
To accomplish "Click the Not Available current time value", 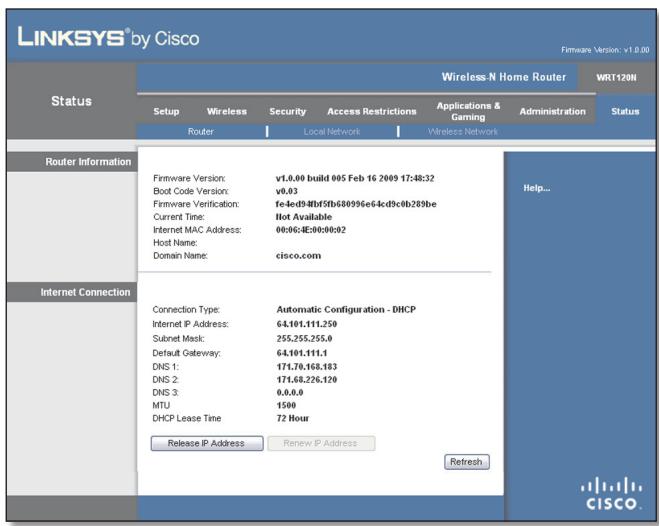I will 304,217.
